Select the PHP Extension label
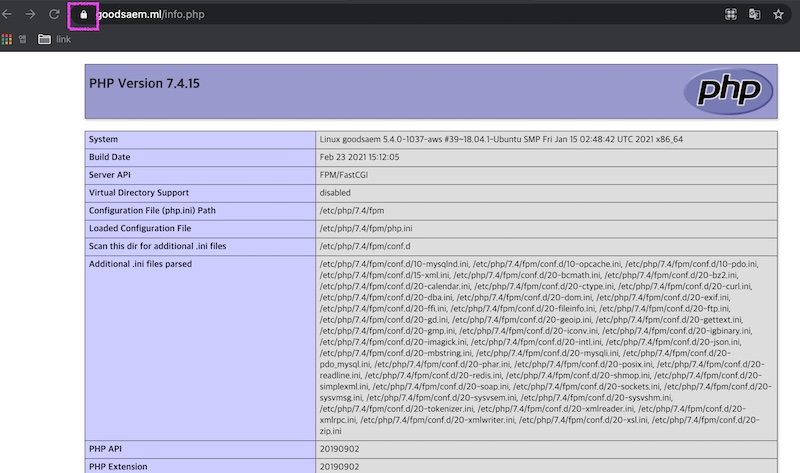800x473 pixels. [x=118, y=466]
